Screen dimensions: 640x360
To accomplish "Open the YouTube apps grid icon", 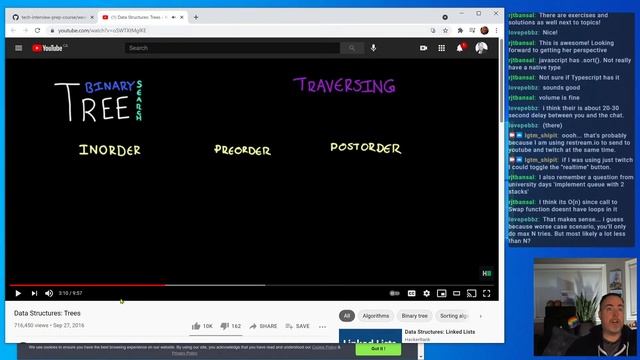I will pyautogui.click(x=442, y=48).
